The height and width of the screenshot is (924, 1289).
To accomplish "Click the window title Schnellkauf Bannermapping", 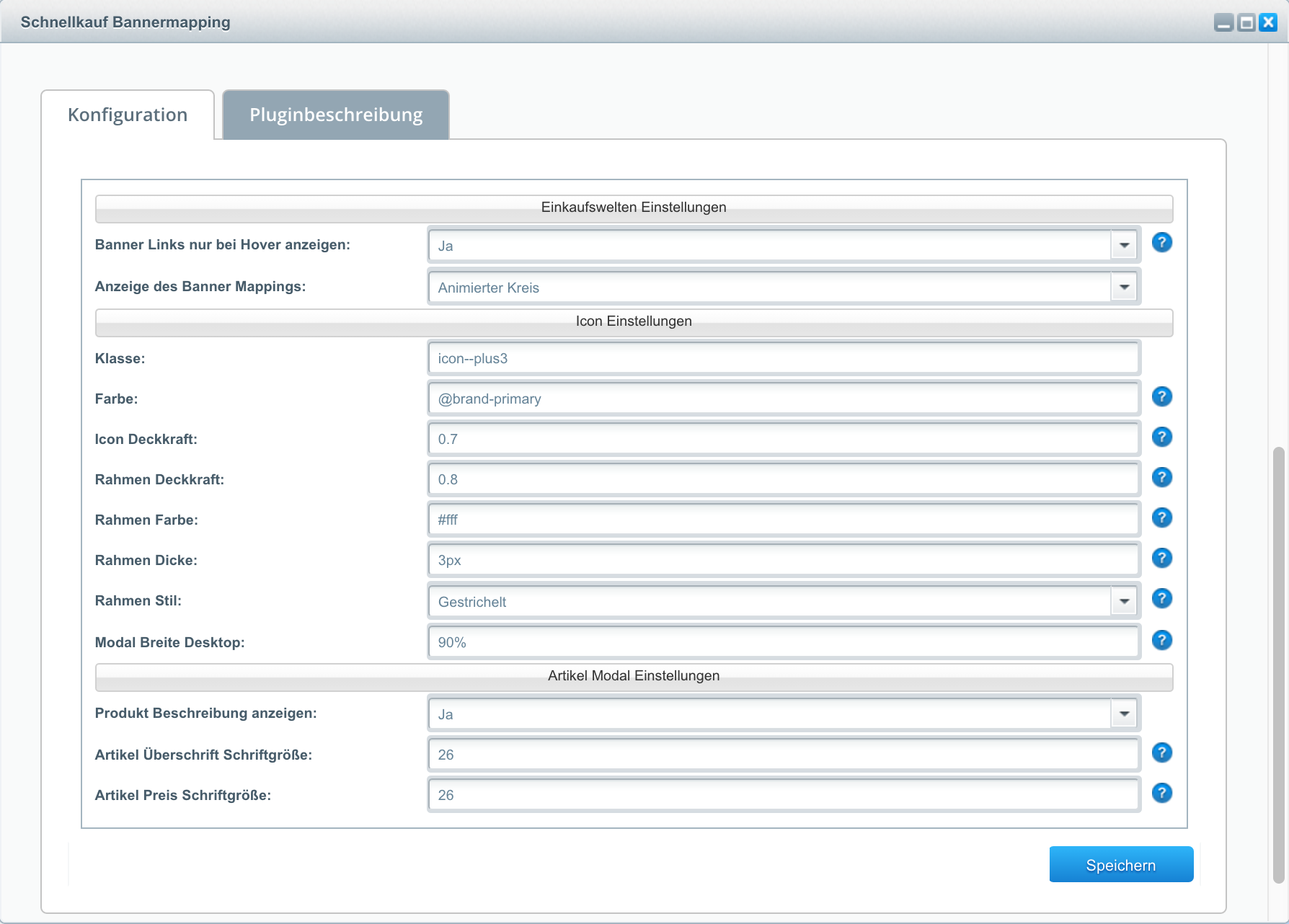I will [x=125, y=22].
